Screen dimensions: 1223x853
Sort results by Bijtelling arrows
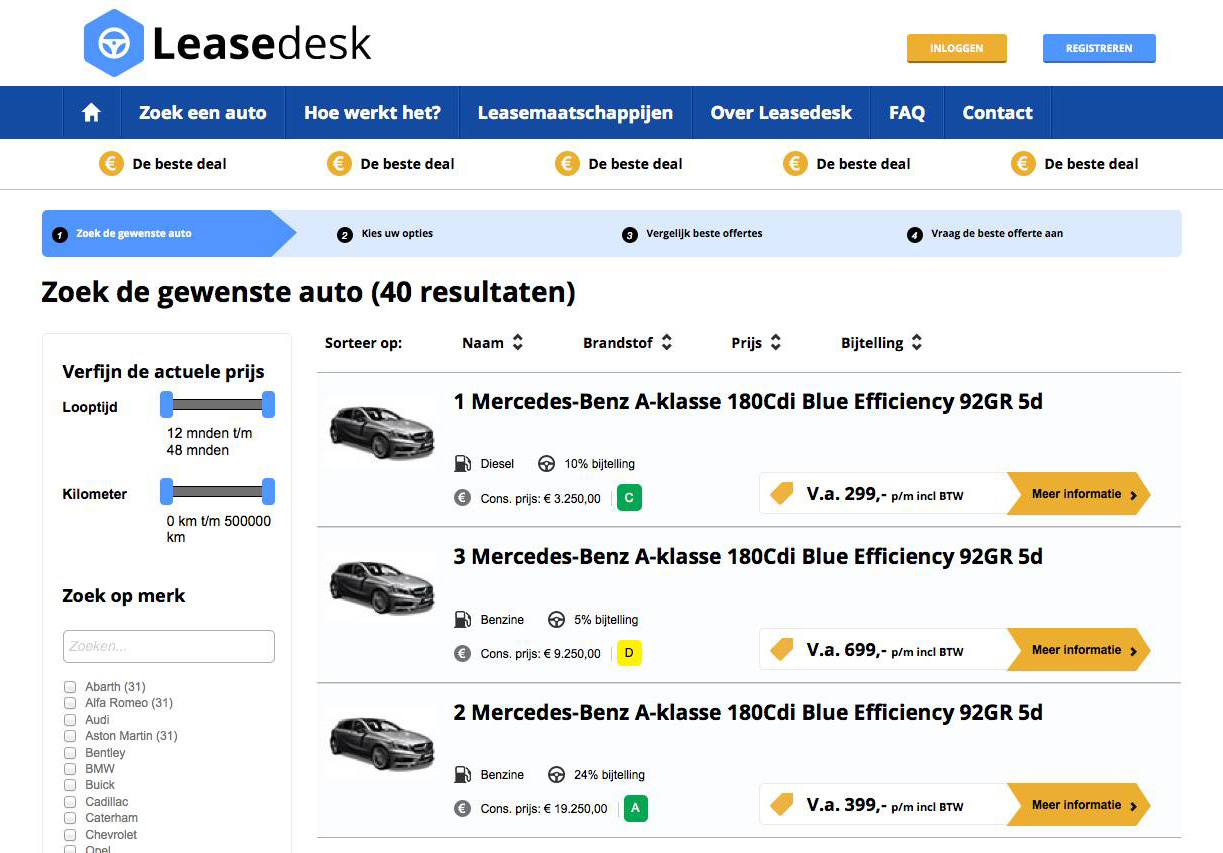[x=916, y=342]
